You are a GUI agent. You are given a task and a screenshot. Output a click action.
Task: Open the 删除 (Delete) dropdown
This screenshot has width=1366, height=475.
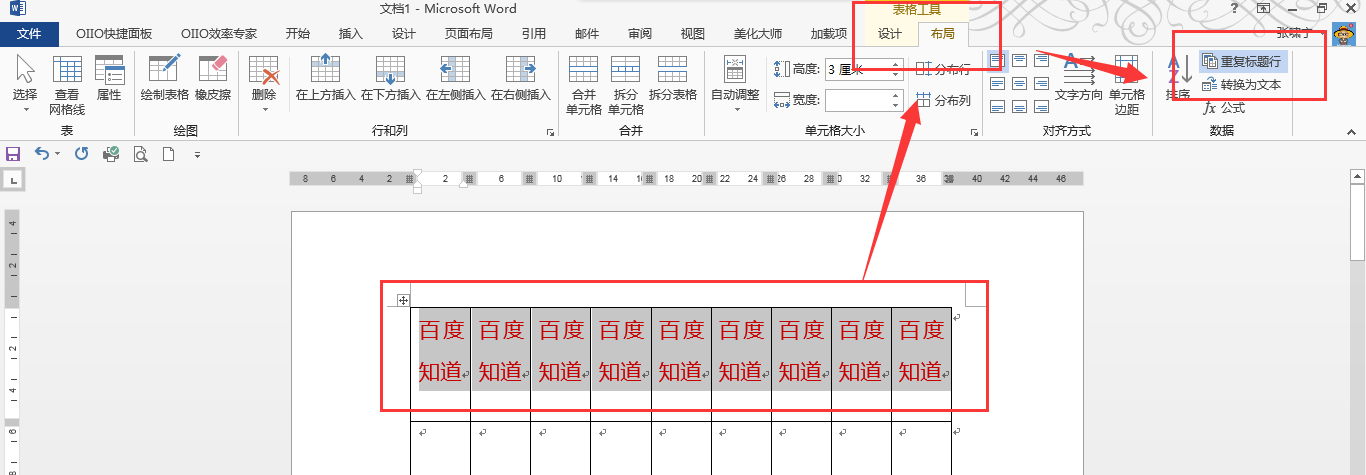(x=264, y=84)
